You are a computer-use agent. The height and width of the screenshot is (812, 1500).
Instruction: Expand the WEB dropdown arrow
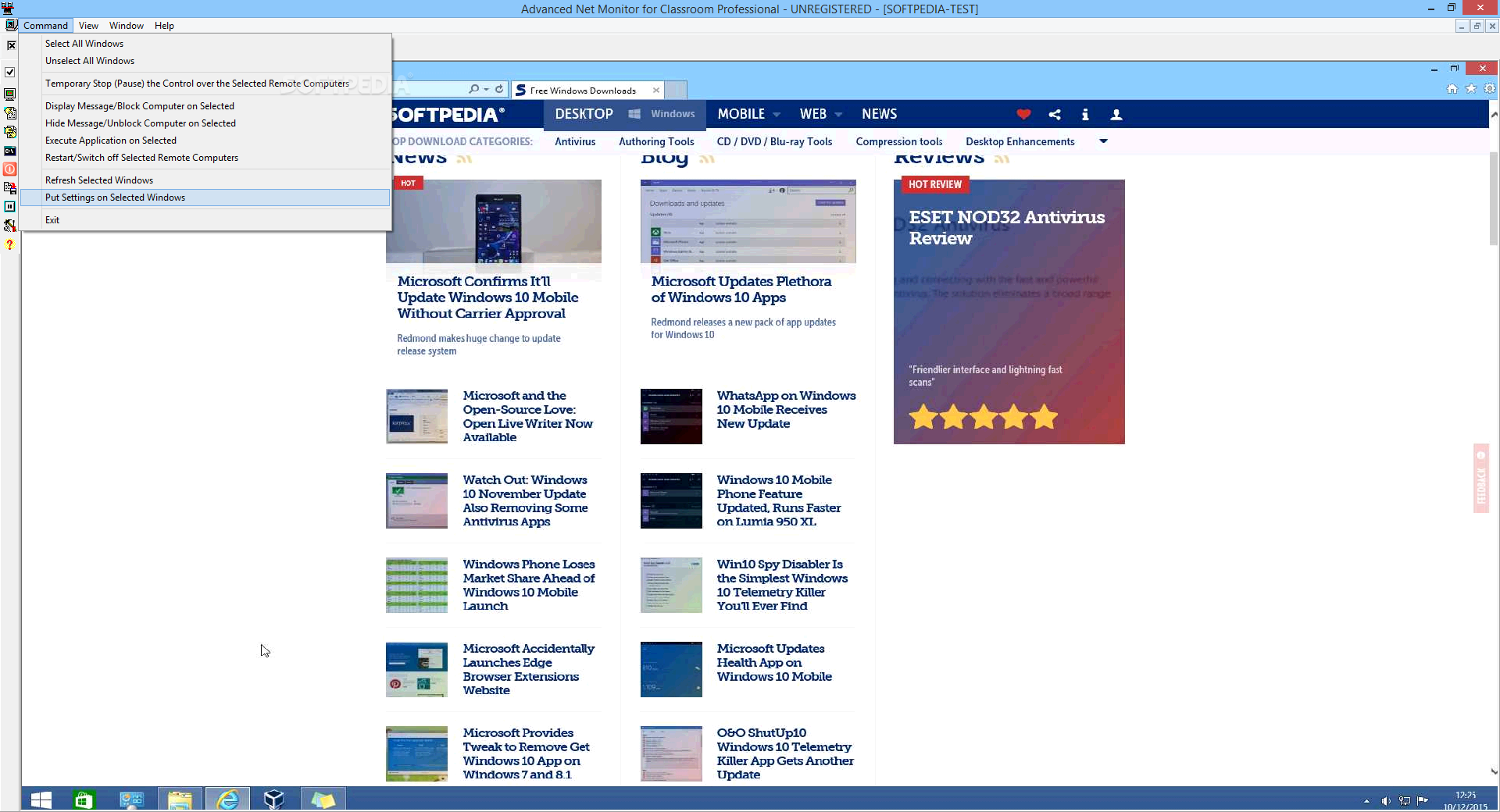point(838,115)
